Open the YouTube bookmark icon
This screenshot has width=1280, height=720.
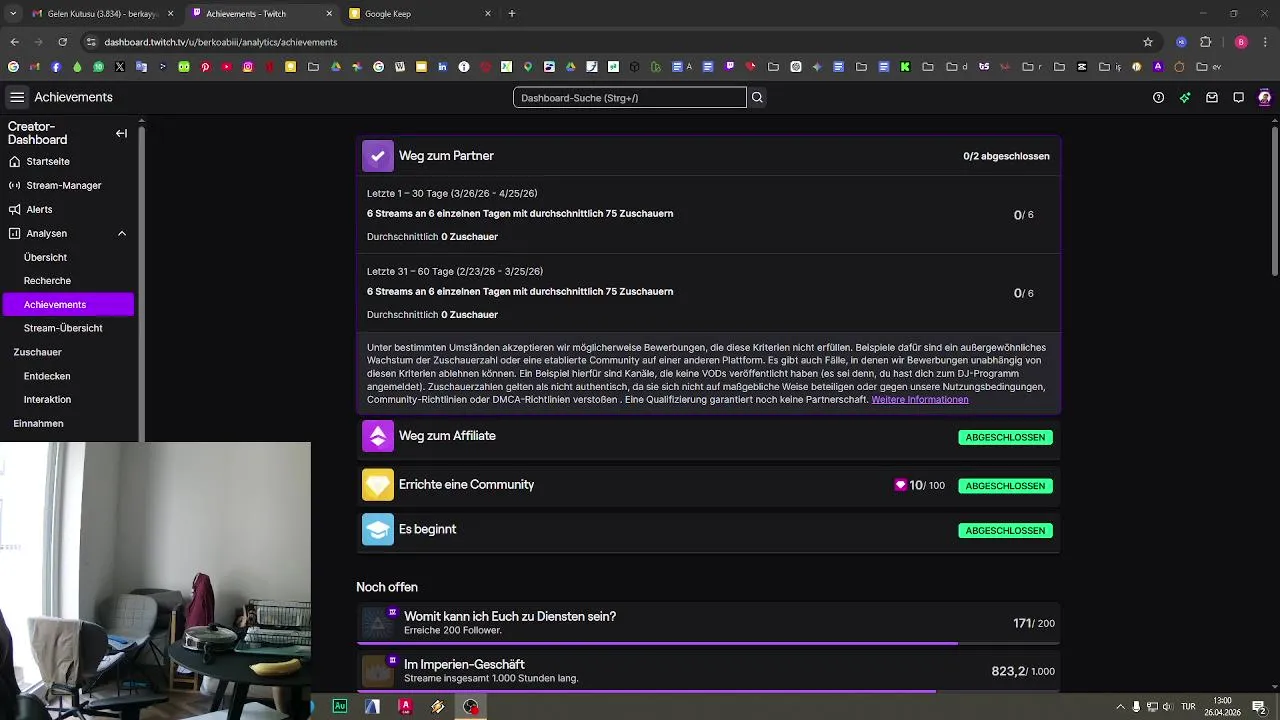tap(227, 67)
